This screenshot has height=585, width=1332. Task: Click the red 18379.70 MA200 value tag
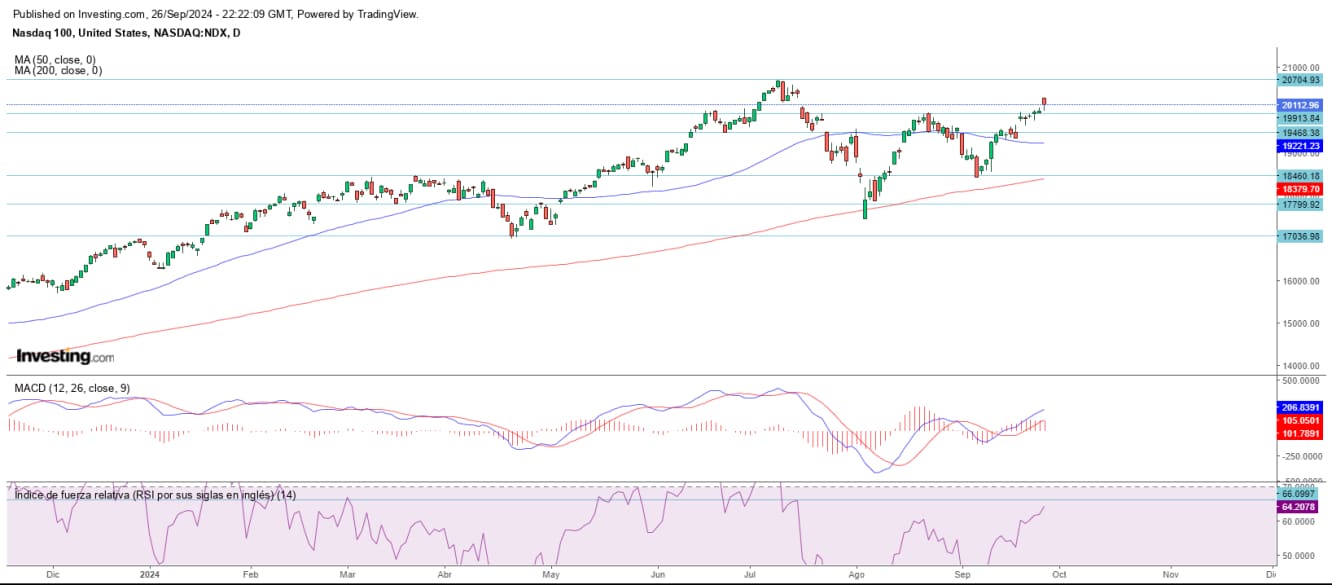(1300, 189)
